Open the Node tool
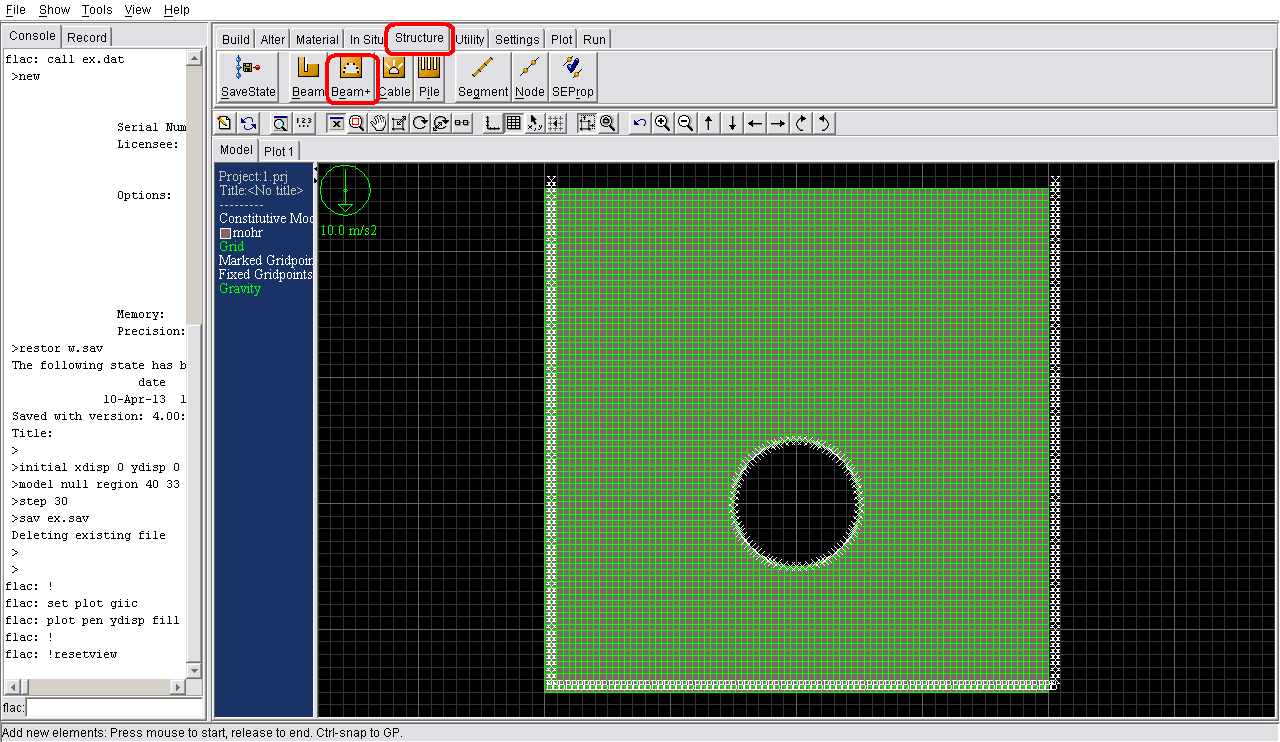The width and height of the screenshot is (1280, 742). (530, 77)
